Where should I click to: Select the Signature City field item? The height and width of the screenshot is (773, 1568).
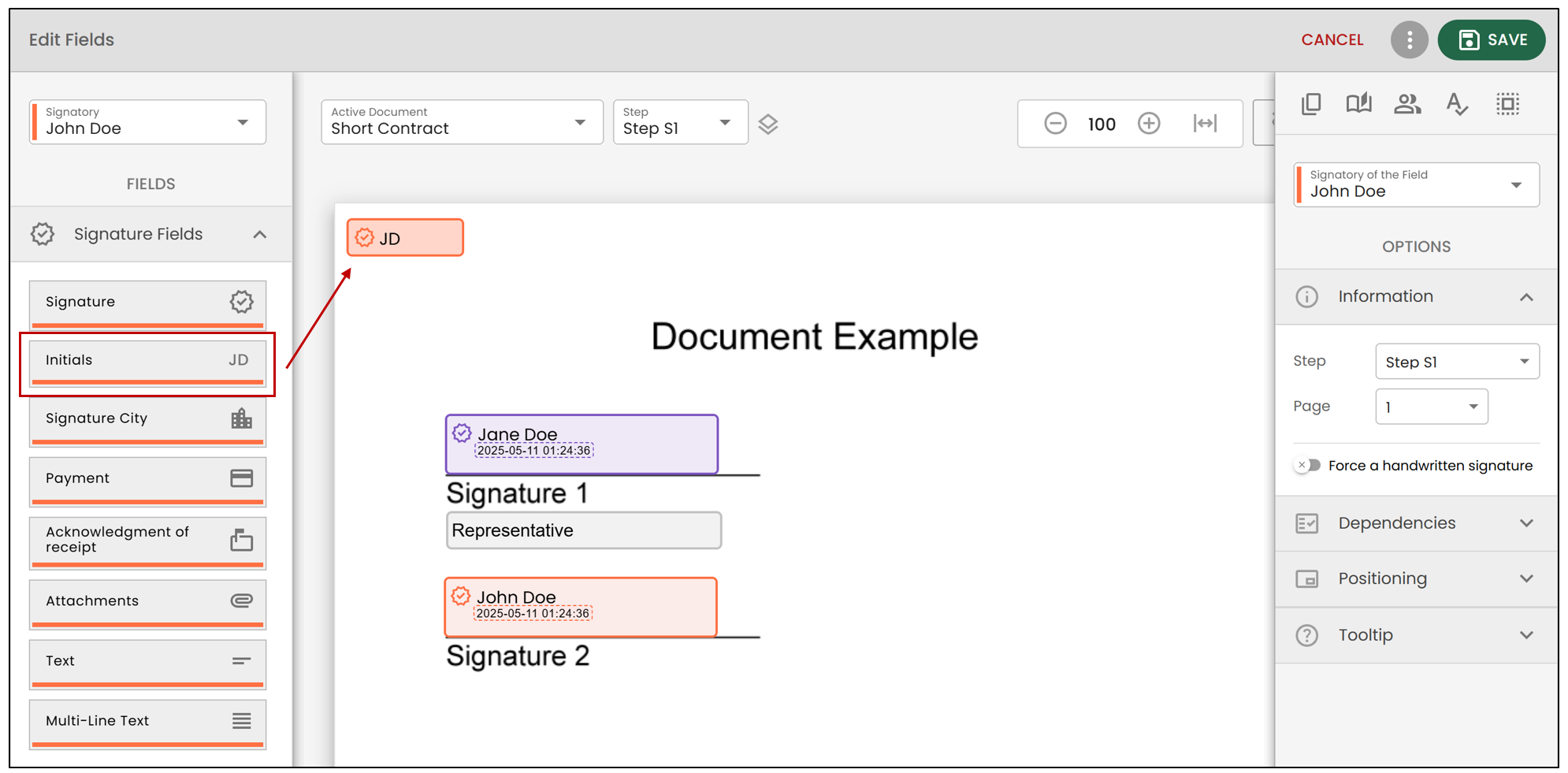pos(147,421)
